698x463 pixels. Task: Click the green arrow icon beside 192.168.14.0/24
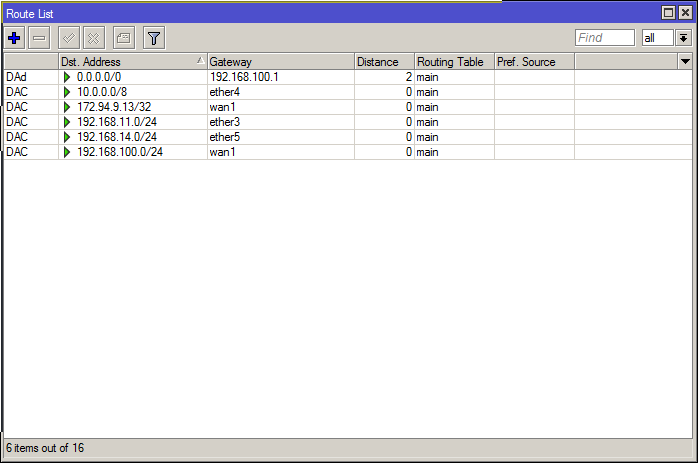67,137
